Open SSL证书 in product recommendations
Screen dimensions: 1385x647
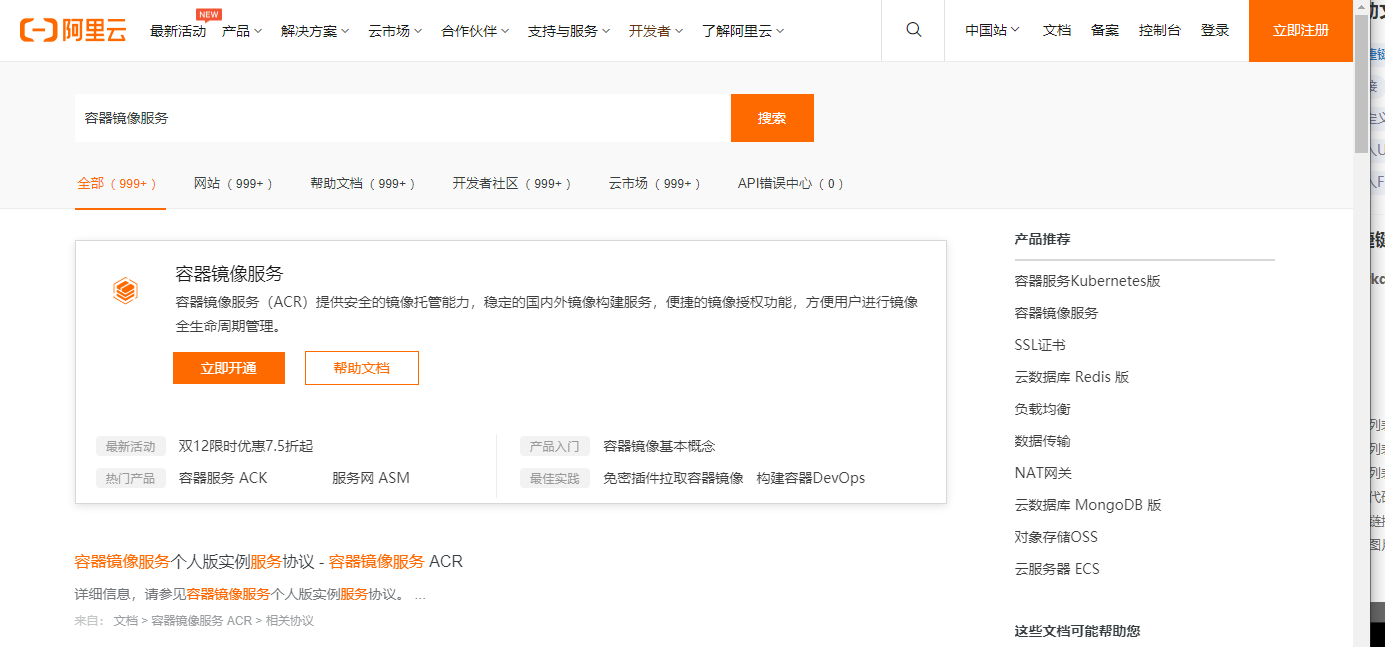tap(1040, 345)
